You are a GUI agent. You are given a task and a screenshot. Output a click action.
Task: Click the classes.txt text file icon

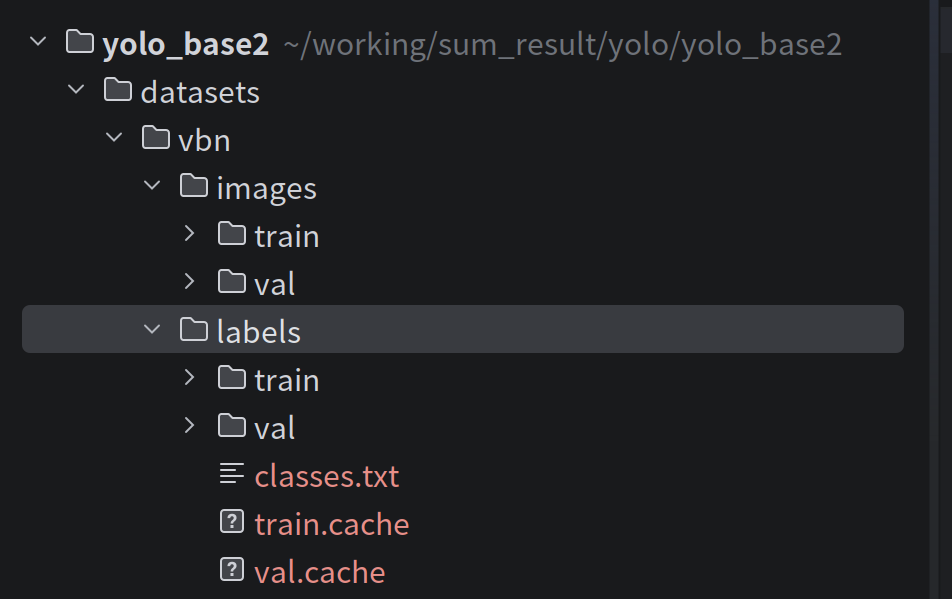[232, 474]
